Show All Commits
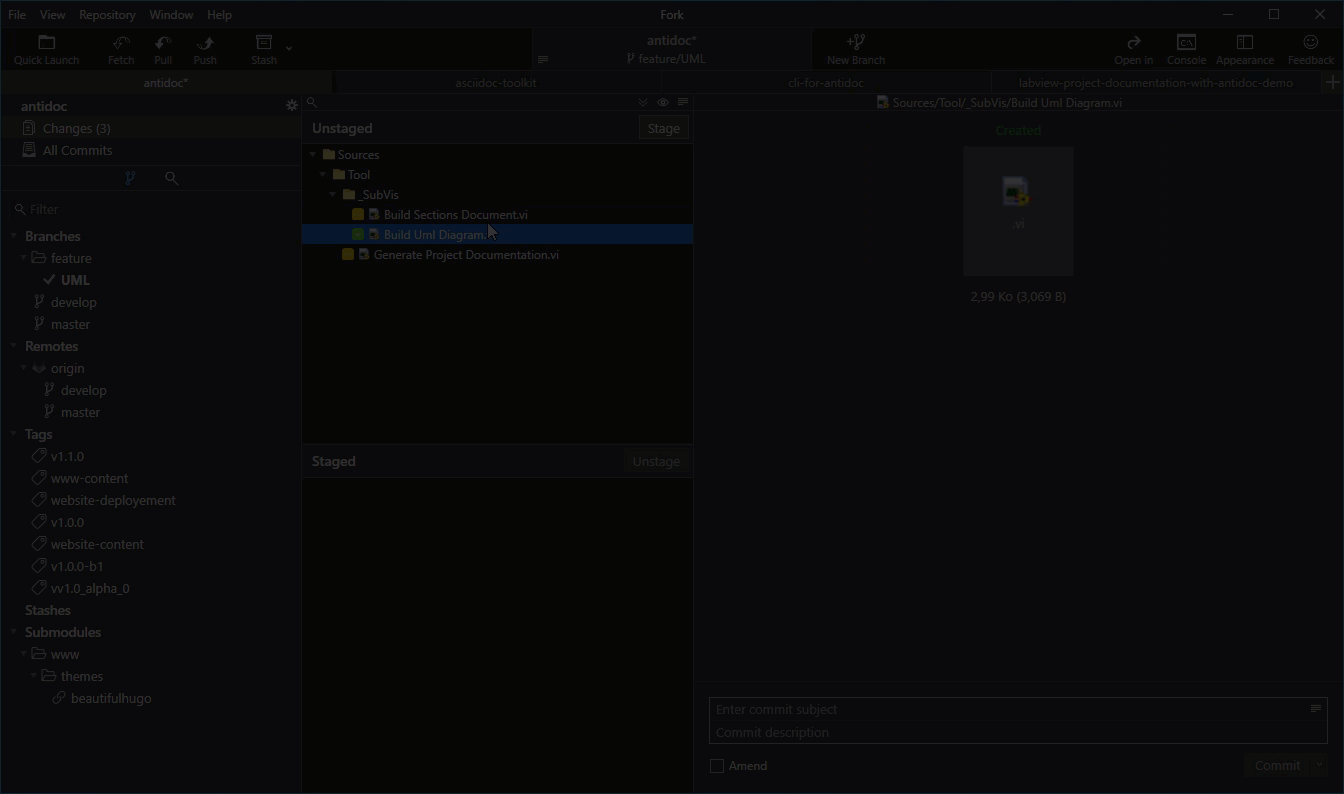Image resolution: width=1344 pixels, height=794 pixels. (150, 150)
